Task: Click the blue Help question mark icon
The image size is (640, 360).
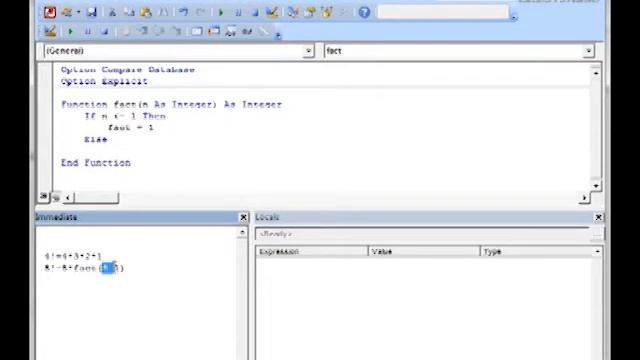Action: point(364,12)
